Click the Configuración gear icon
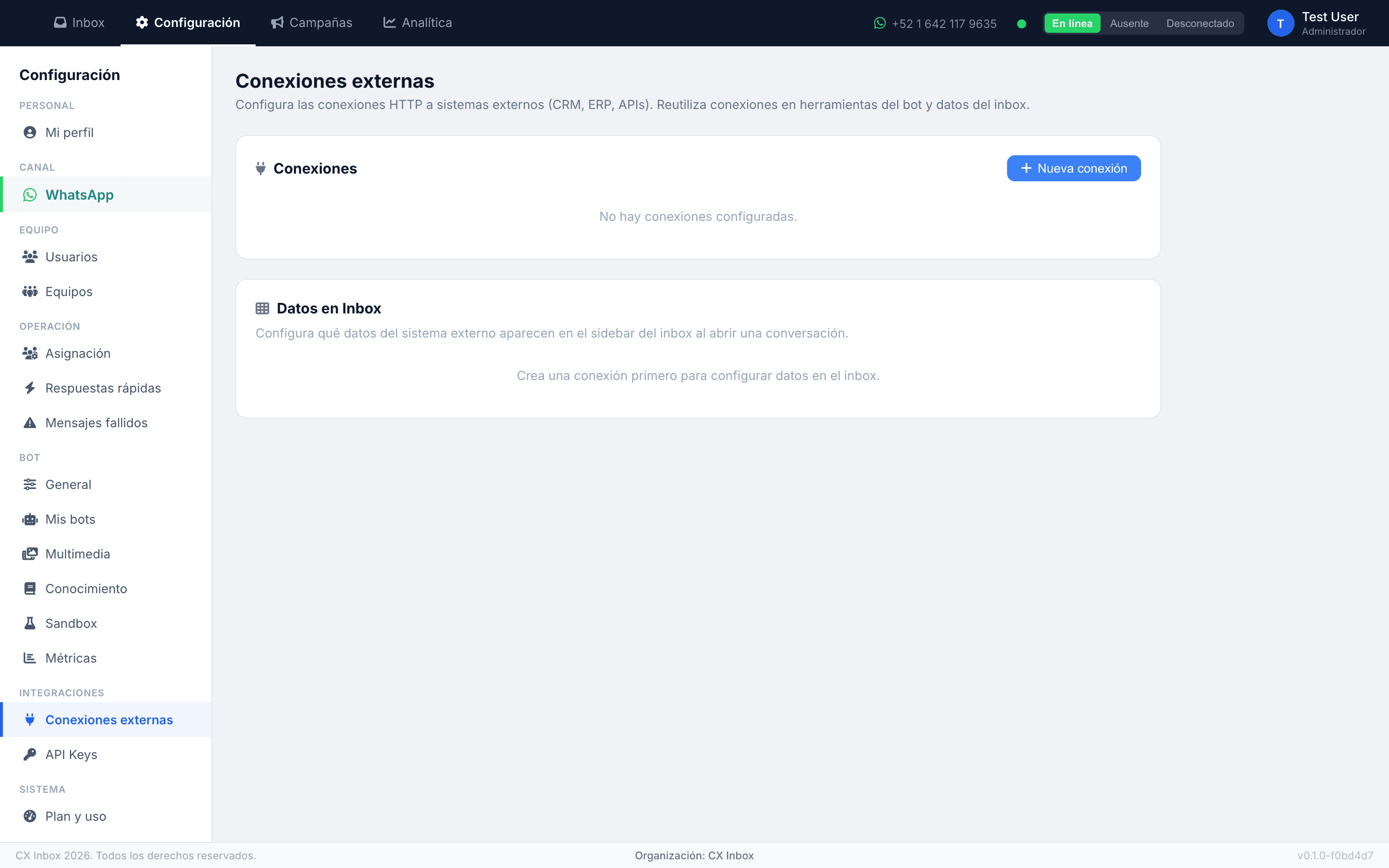The image size is (1389, 868). point(142,23)
